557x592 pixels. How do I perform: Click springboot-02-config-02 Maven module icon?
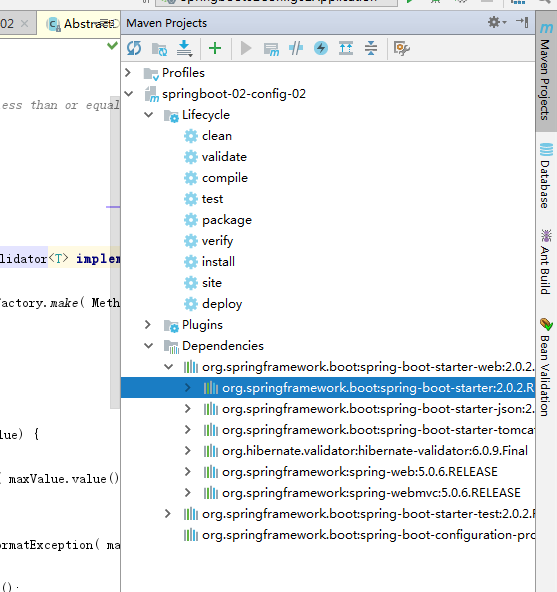pyautogui.click(x=152, y=94)
